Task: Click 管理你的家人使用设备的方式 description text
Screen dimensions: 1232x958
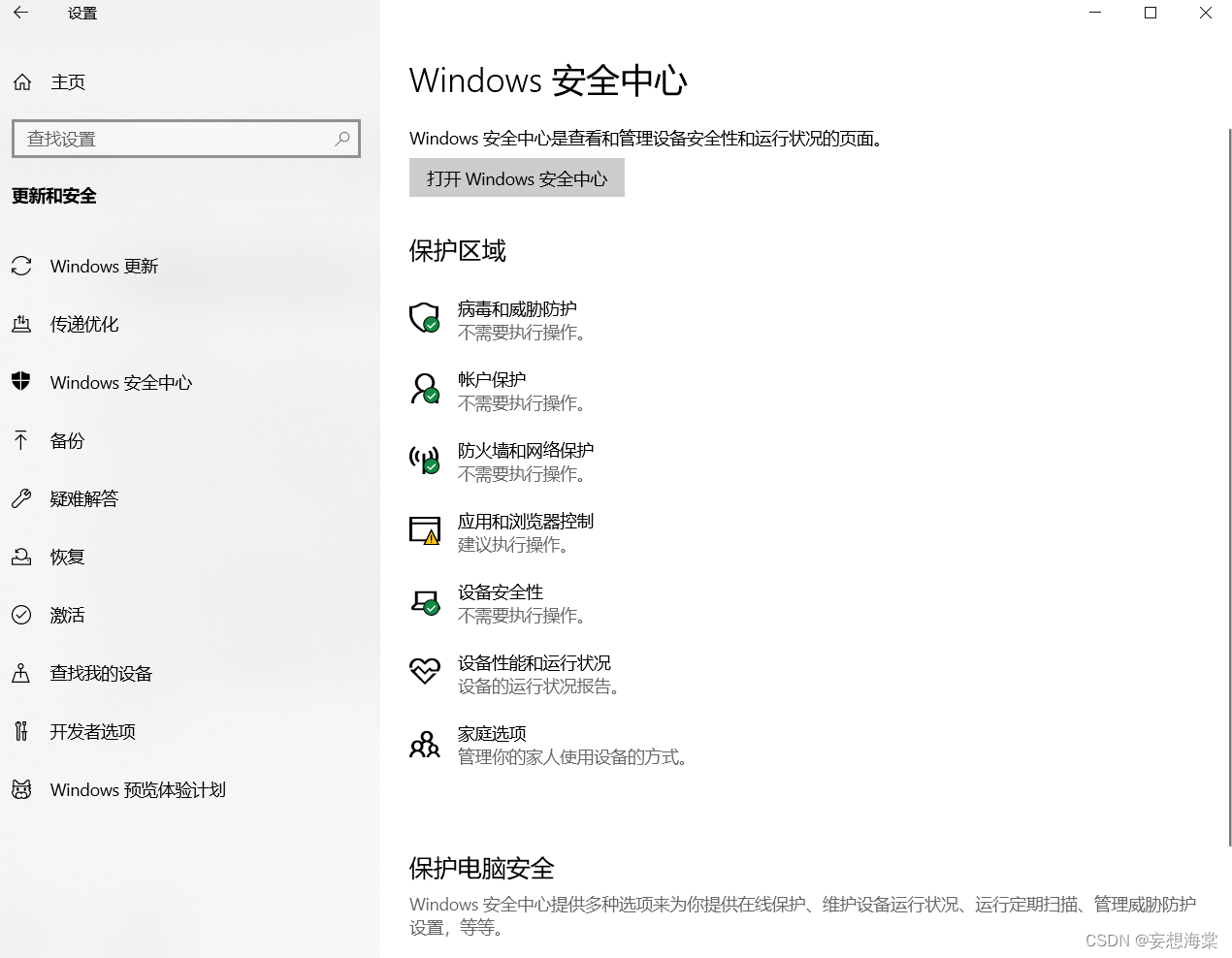Action: click(x=573, y=757)
